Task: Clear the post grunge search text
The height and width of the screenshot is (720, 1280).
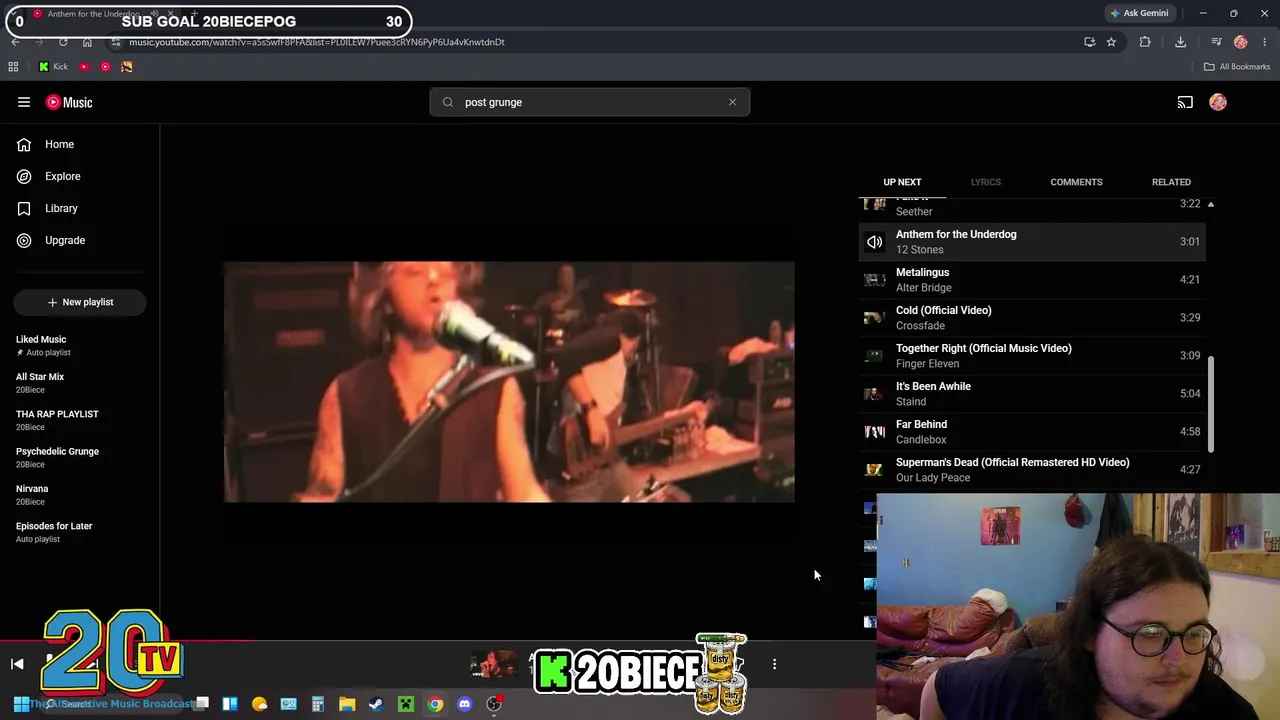Action: (x=732, y=102)
